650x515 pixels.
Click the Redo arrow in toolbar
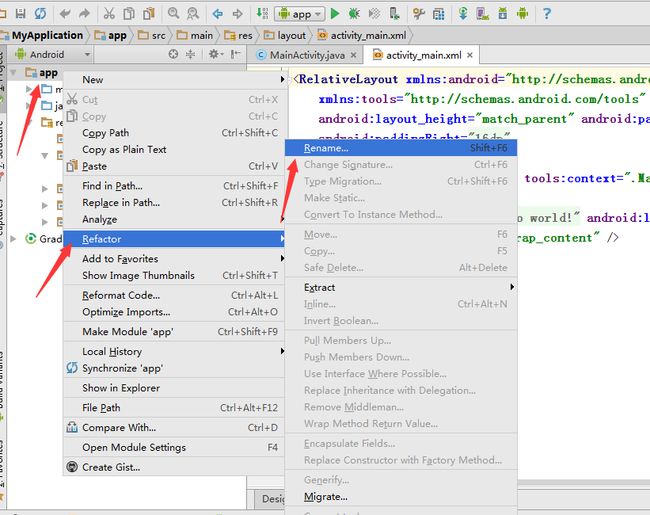(84, 14)
